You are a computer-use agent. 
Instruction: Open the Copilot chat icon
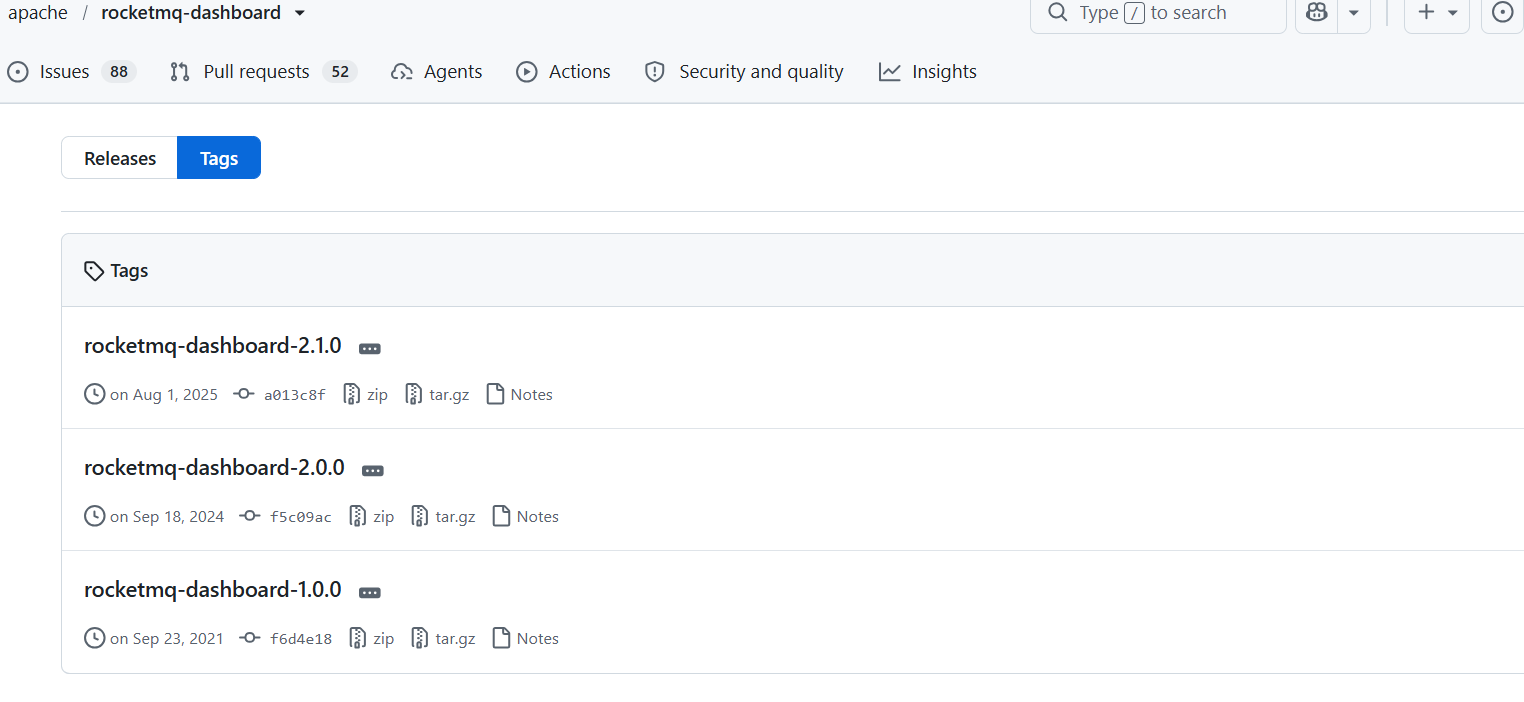pyautogui.click(x=1317, y=13)
